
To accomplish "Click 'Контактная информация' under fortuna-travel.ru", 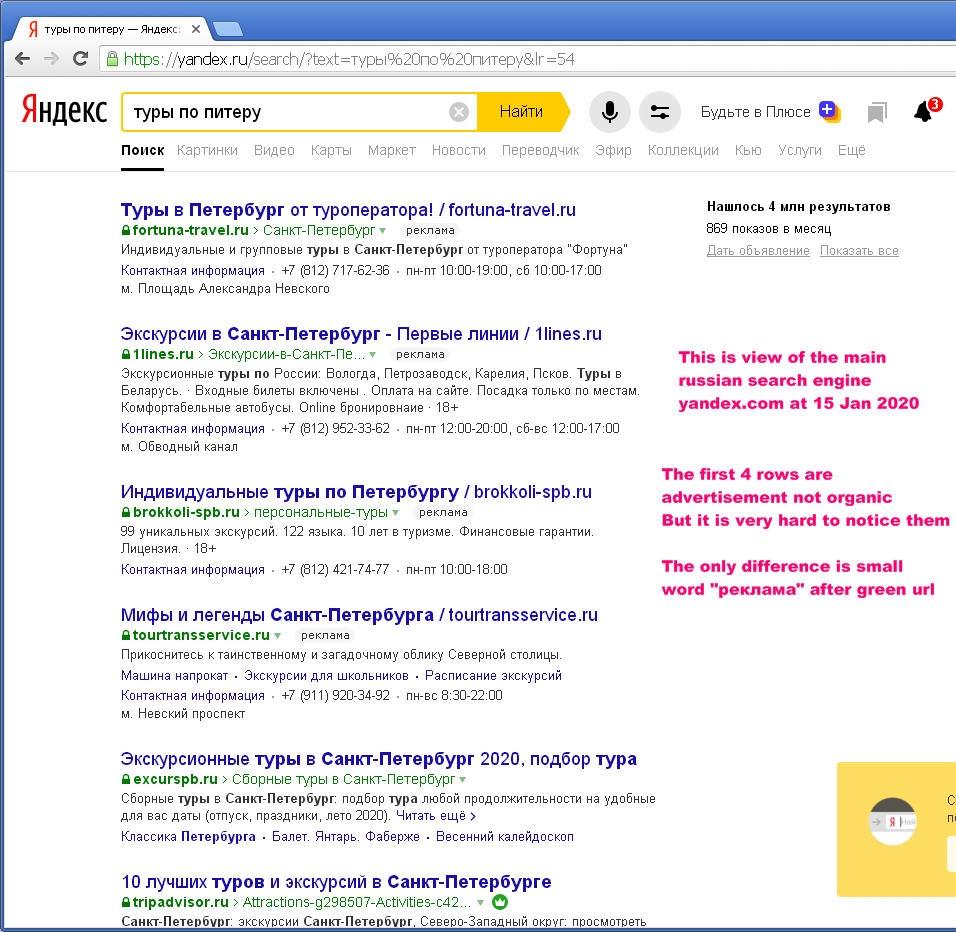I will point(193,271).
